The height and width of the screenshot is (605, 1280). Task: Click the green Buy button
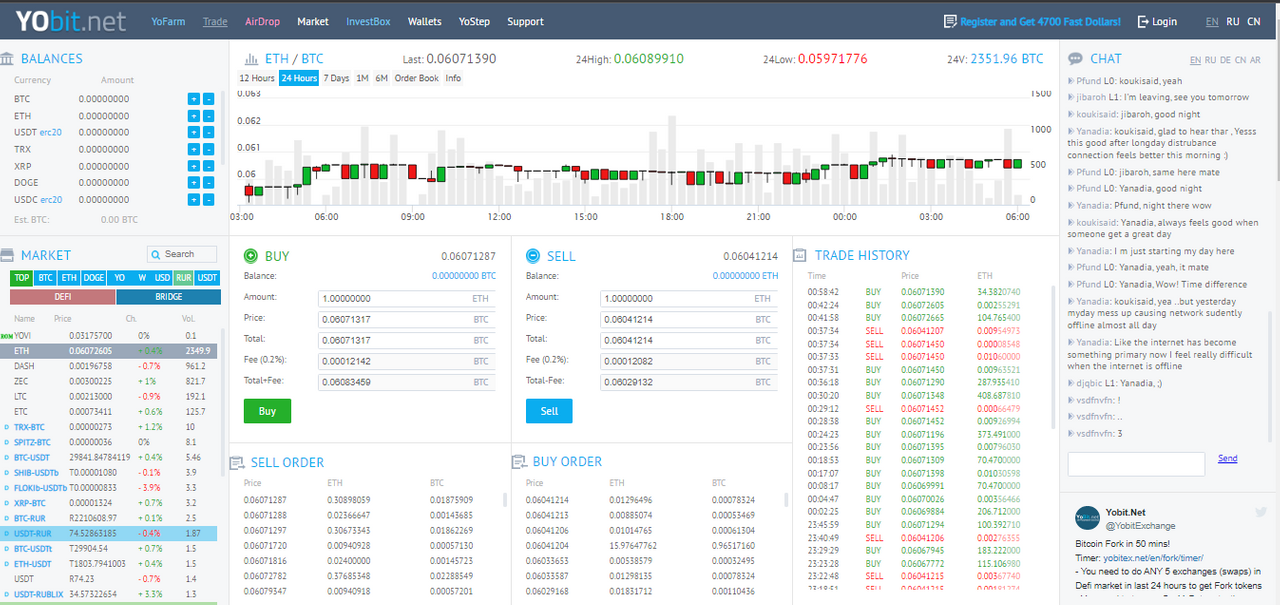pos(267,411)
